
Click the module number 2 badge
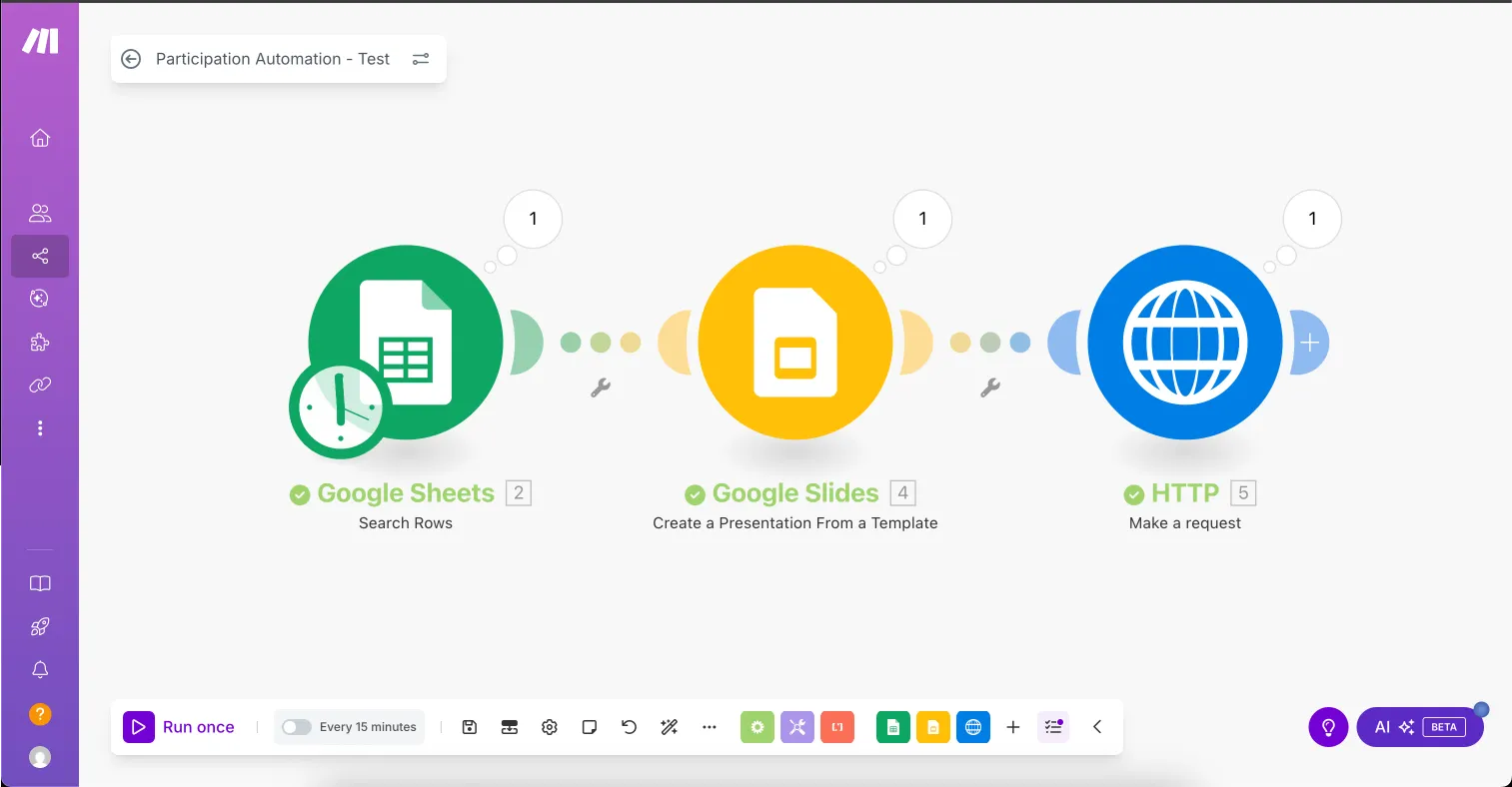(519, 493)
